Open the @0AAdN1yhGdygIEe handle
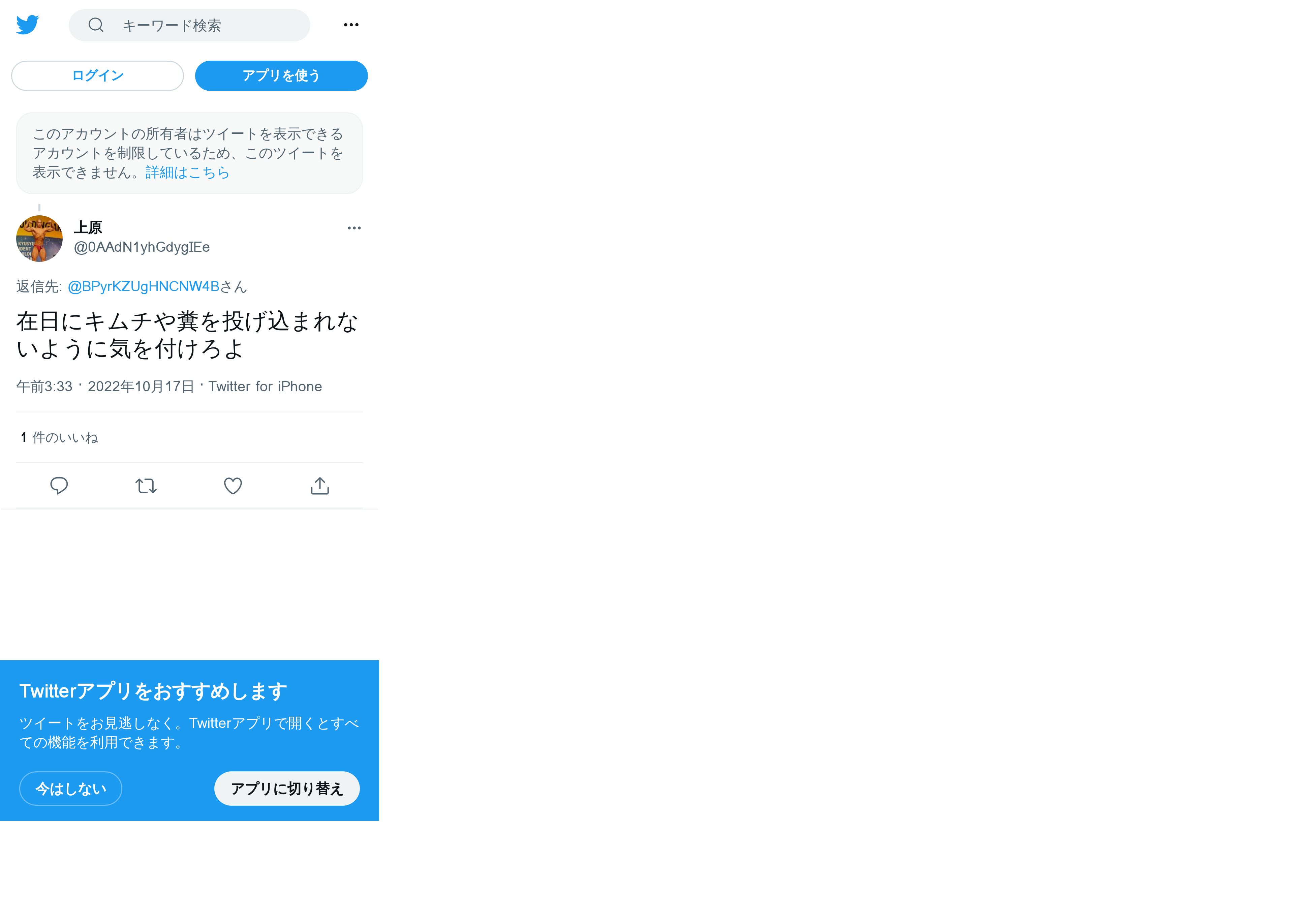This screenshot has height=924, width=1298. (x=142, y=247)
